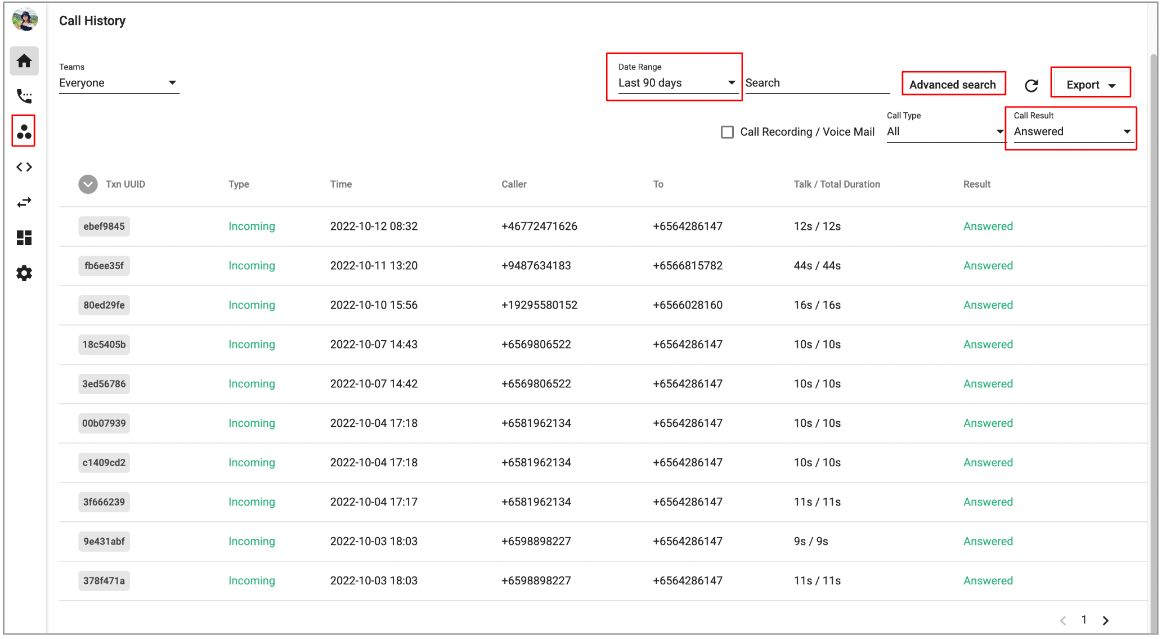The width and height of the screenshot is (1162, 639).
Task: Refresh the call history list
Action: coord(1031,86)
